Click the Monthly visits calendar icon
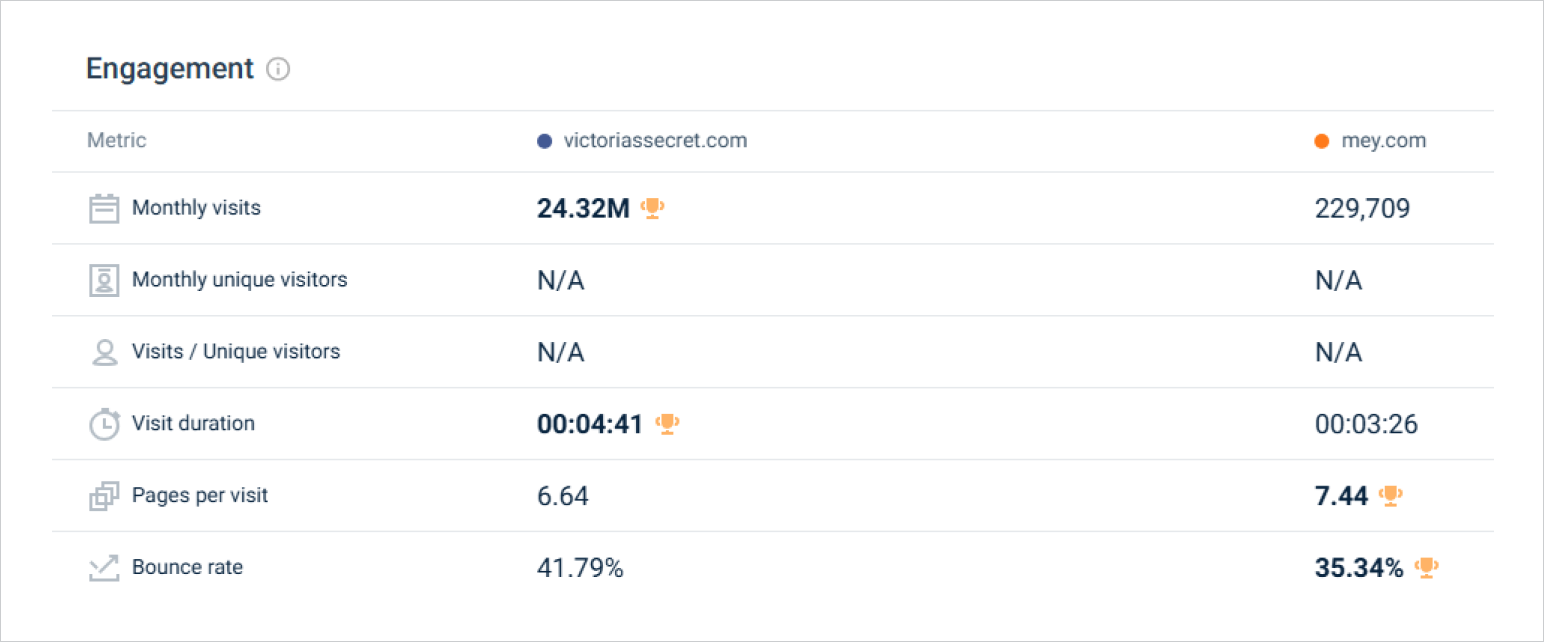Viewport: 1544px width, 642px height. coord(104,208)
